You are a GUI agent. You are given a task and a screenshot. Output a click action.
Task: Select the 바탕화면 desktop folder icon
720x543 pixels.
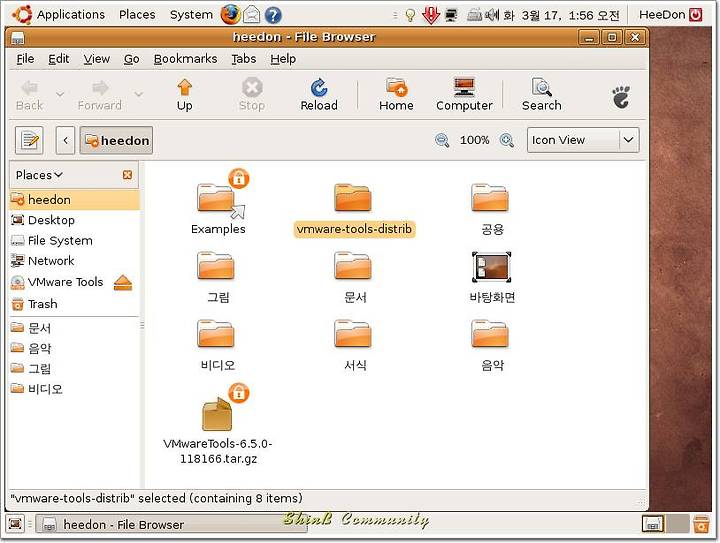[491, 267]
